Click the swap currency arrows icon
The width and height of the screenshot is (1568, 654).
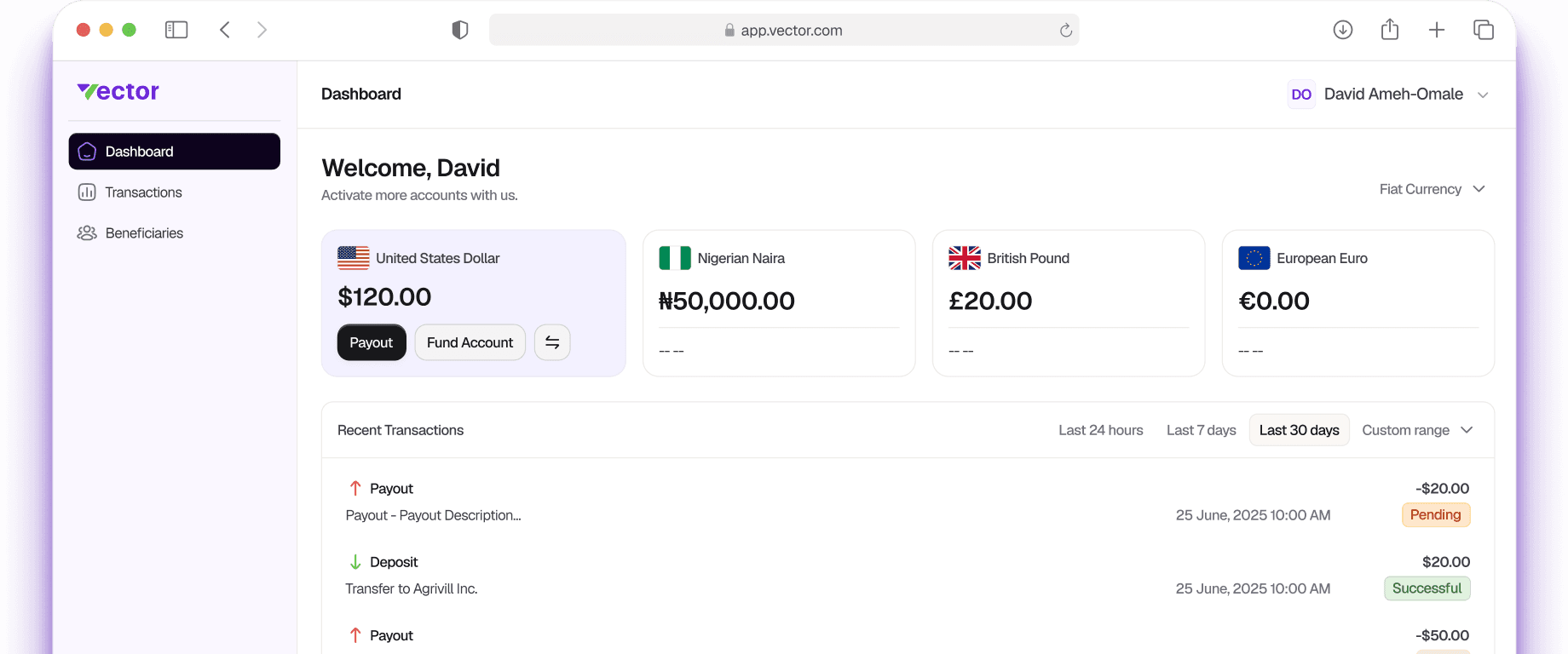coord(552,342)
